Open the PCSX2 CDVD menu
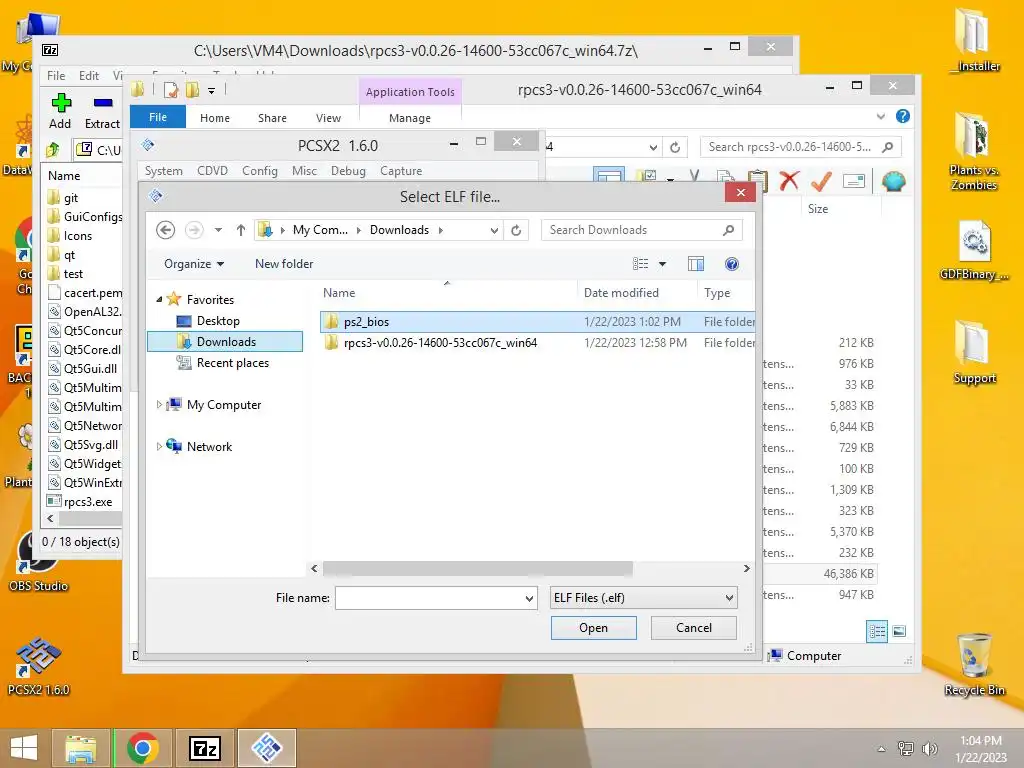This screenshot has height=768, width=1024. pyautogui.click(x=212, y=170)
